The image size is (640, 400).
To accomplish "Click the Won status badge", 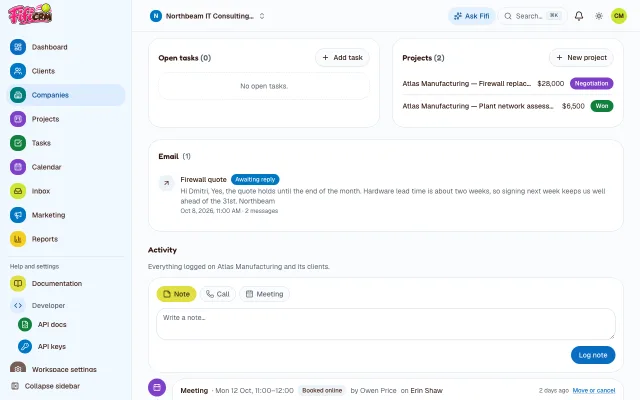I will point(602,106).
